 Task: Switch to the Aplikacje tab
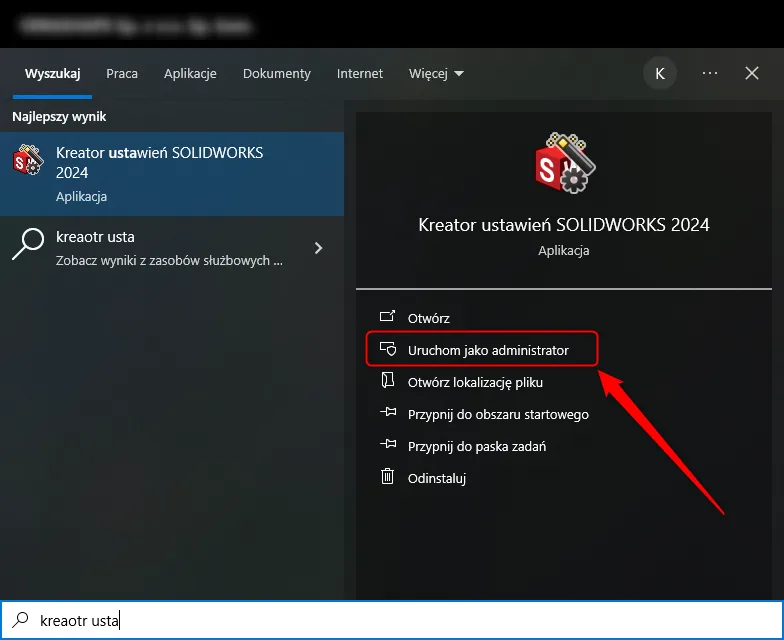click(x=190, y=74)
